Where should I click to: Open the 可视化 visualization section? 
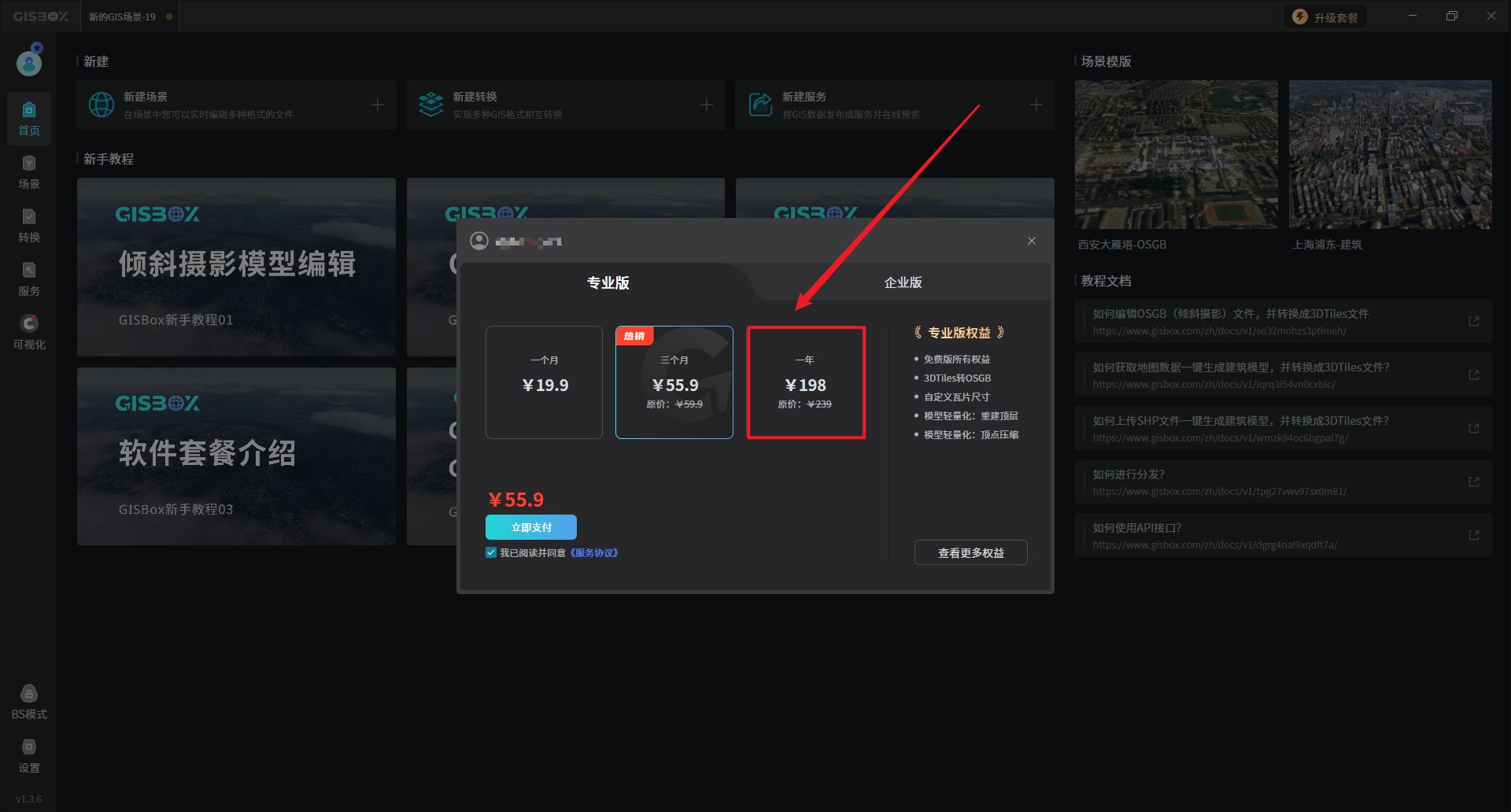[29, 333]
